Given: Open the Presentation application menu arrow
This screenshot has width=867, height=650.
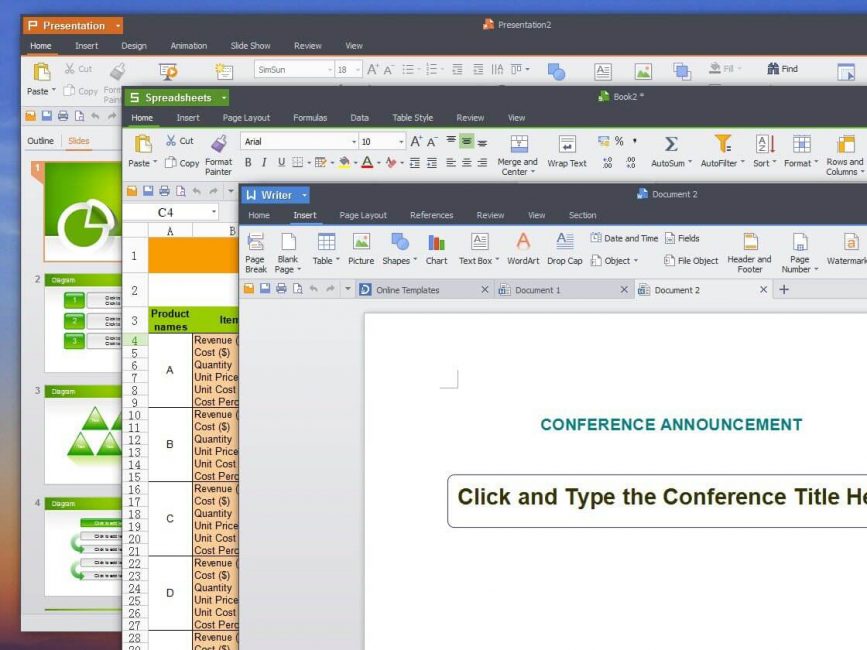Looking at the screenshot, I should [x=117, y=26].
